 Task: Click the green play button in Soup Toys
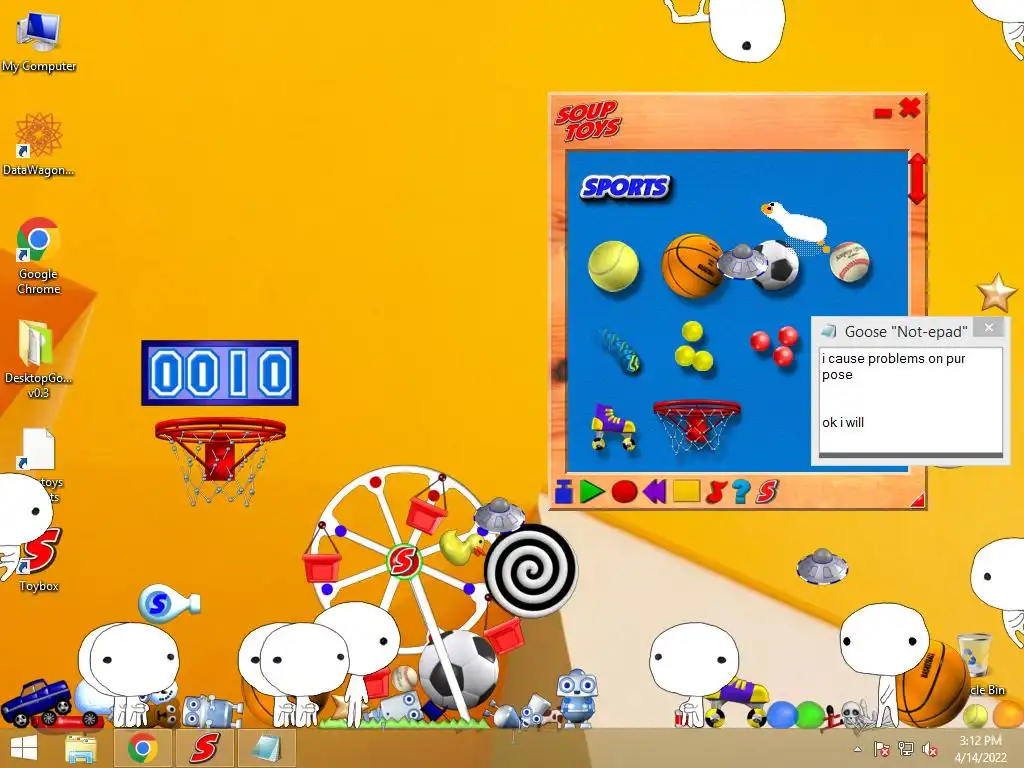coord(592,491)
